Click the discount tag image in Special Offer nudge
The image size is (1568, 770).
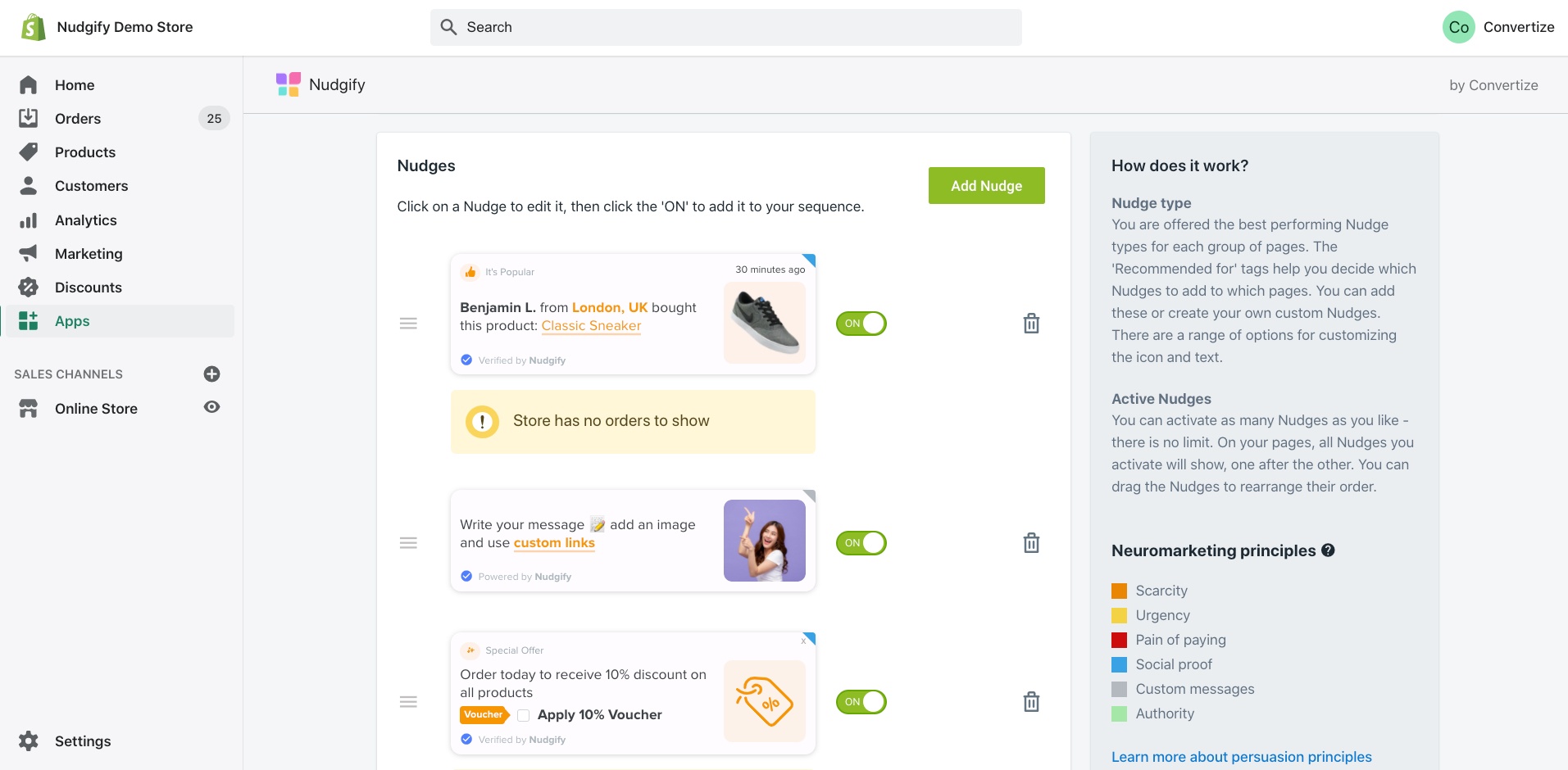[765, 701]
